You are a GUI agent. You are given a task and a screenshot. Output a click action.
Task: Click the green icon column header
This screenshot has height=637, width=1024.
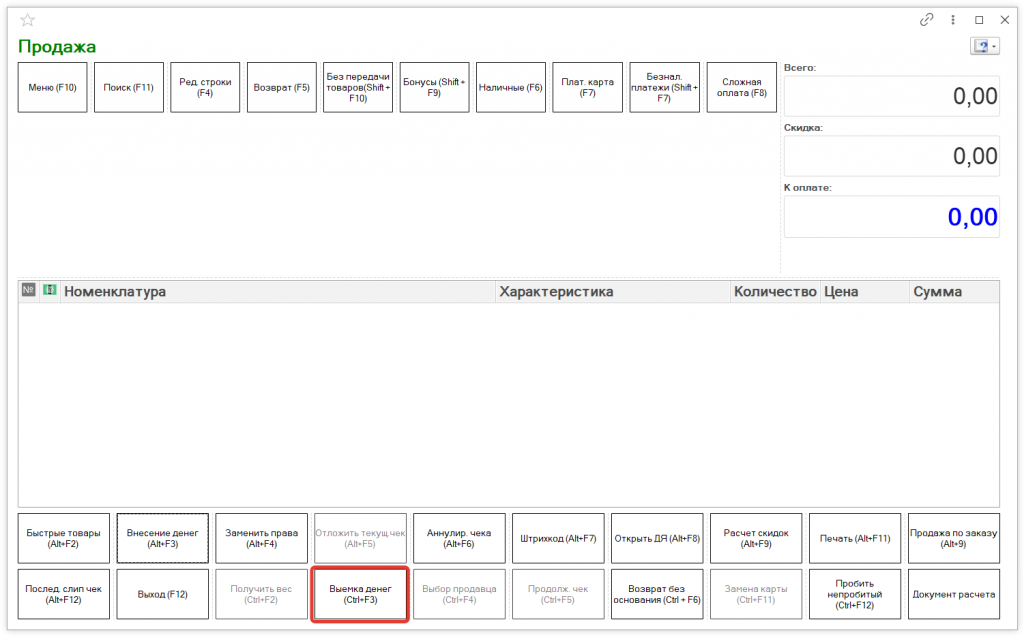(x=49, y=291)
